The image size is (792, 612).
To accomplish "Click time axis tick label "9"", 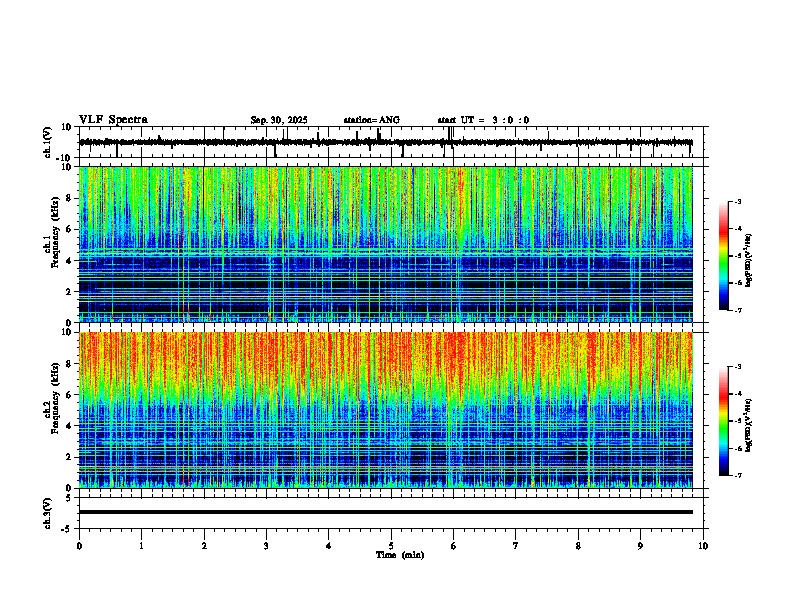I will click(x=640, y=546).
